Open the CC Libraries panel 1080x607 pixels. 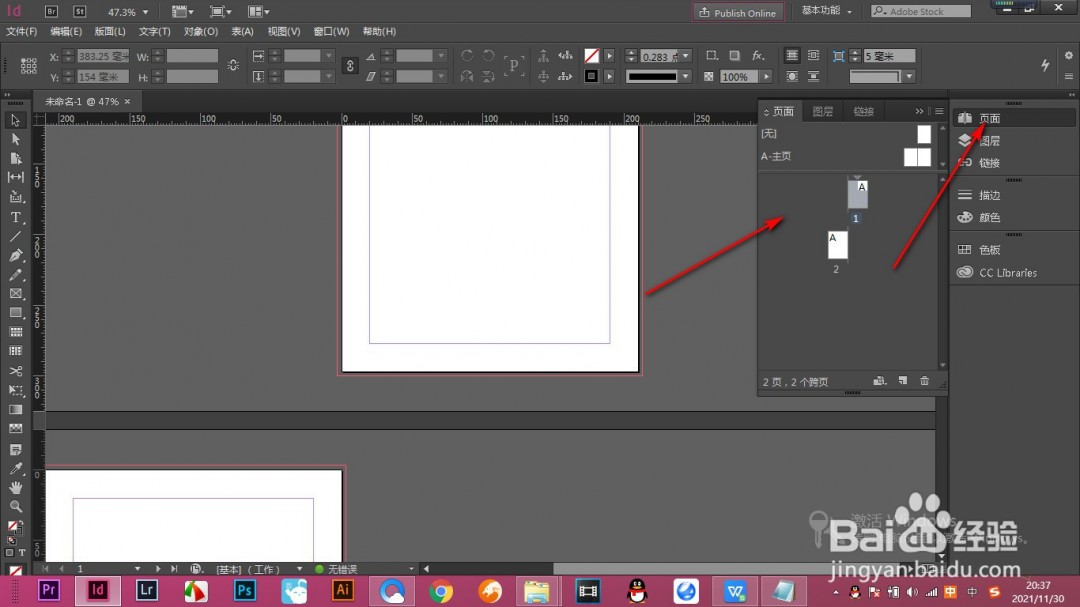point(995,272)
